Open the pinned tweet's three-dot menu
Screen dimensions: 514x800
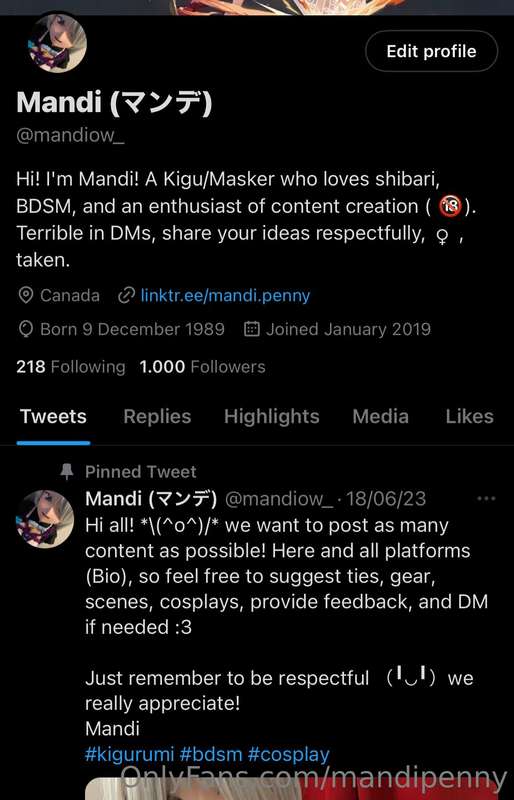pos(485,498)
